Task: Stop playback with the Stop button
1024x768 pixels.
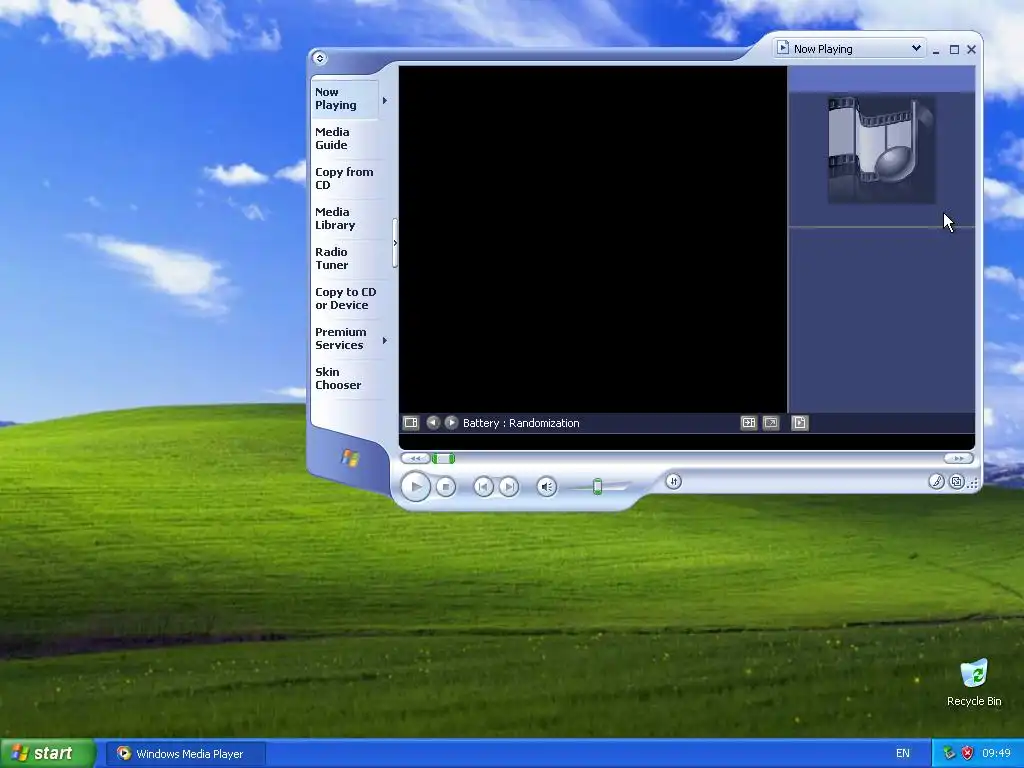Action: click(446, 487)
